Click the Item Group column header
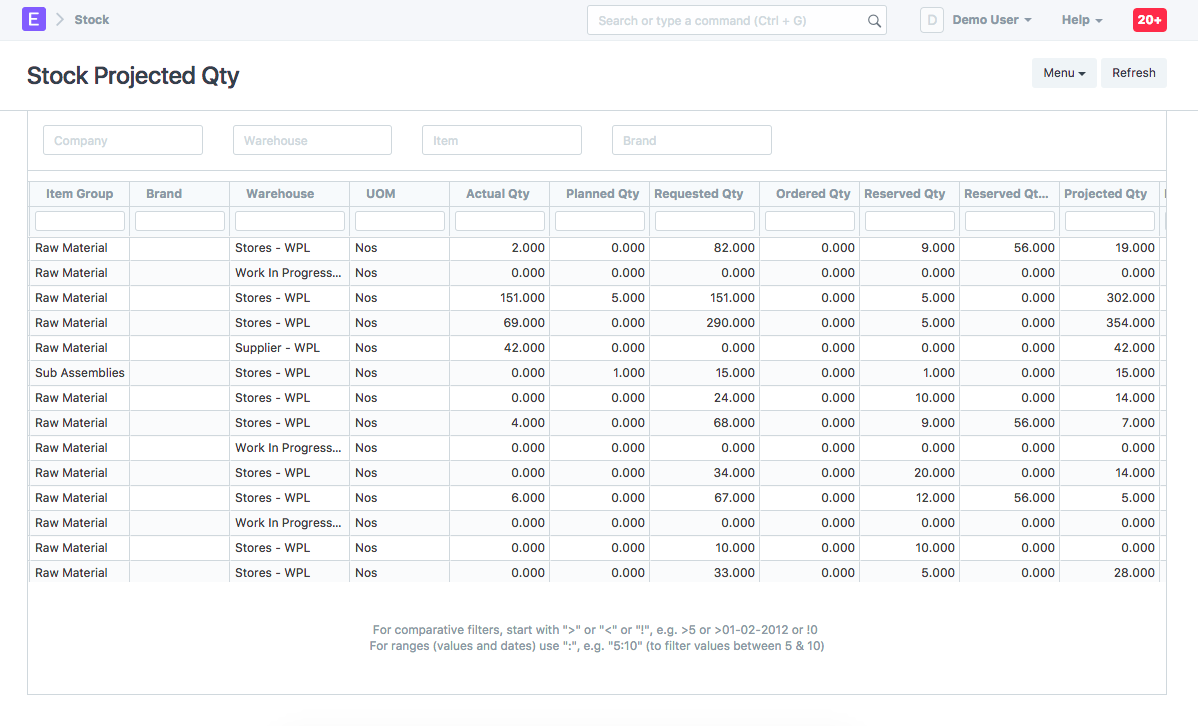Screen dimensions: 1198x726 [x=80, y=194]
